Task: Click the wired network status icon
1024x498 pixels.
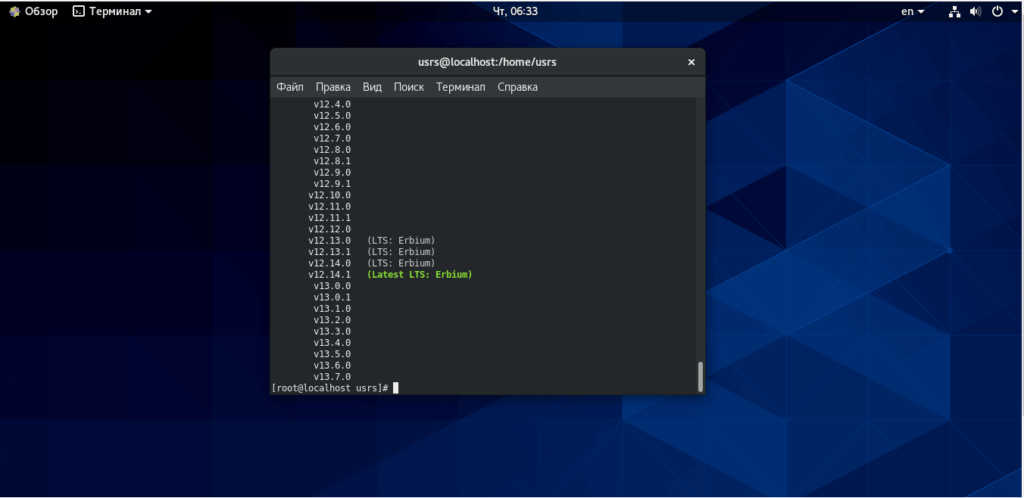Action: (x=955, y=11)
